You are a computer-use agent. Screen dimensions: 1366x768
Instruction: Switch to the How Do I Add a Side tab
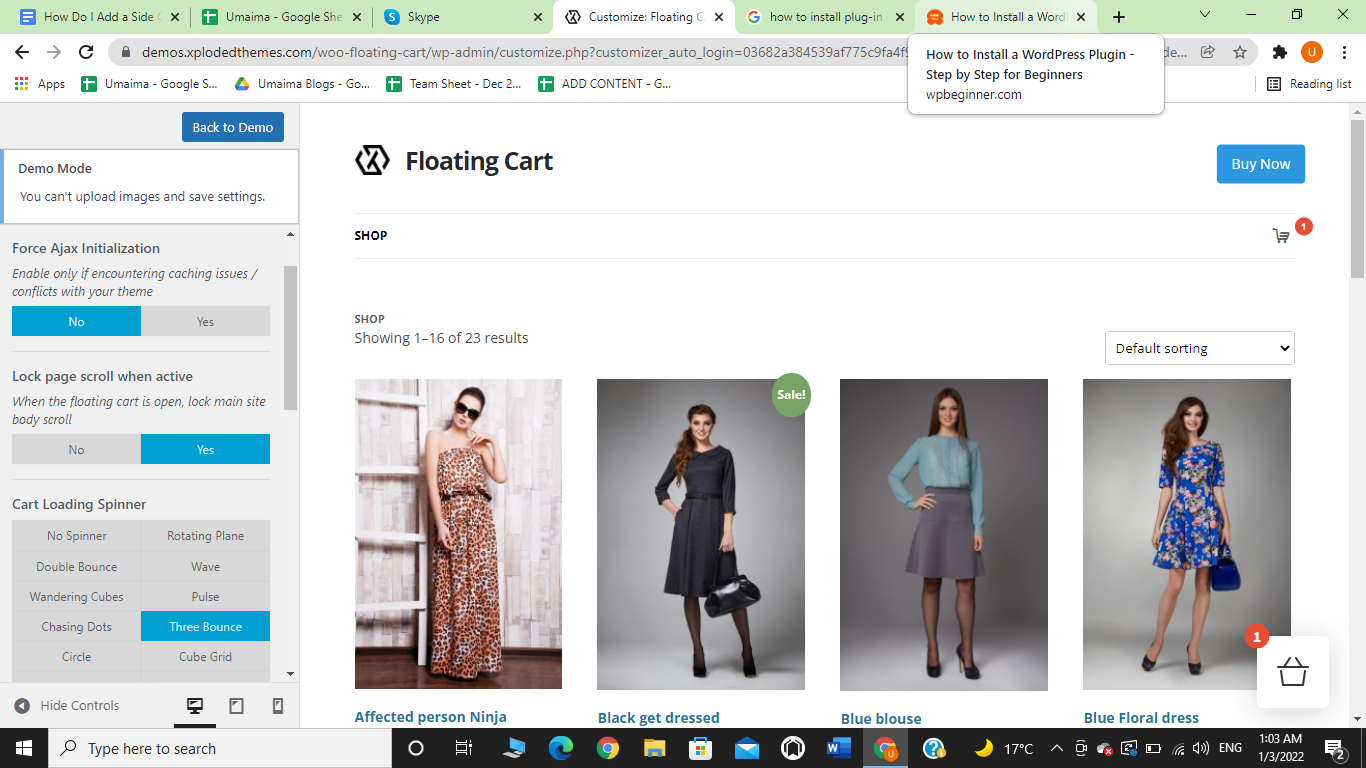[98, 17]
